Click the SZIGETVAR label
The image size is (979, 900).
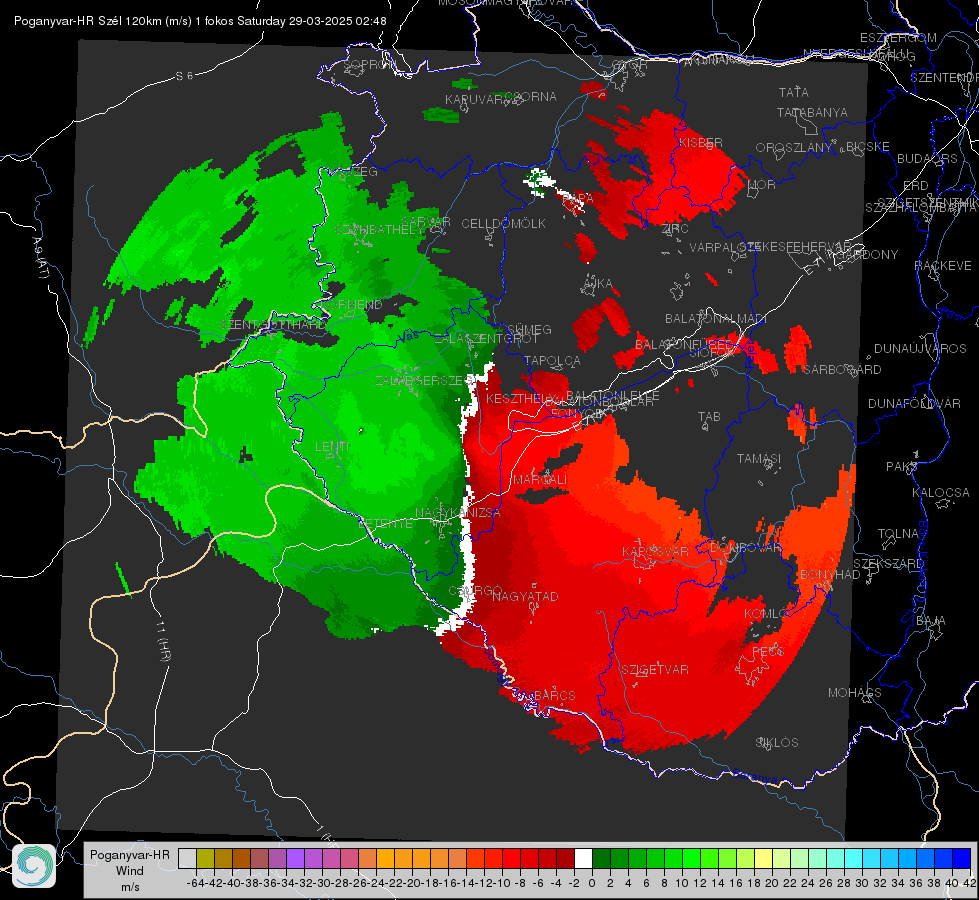pyautogui.click(x=655, y=669)
